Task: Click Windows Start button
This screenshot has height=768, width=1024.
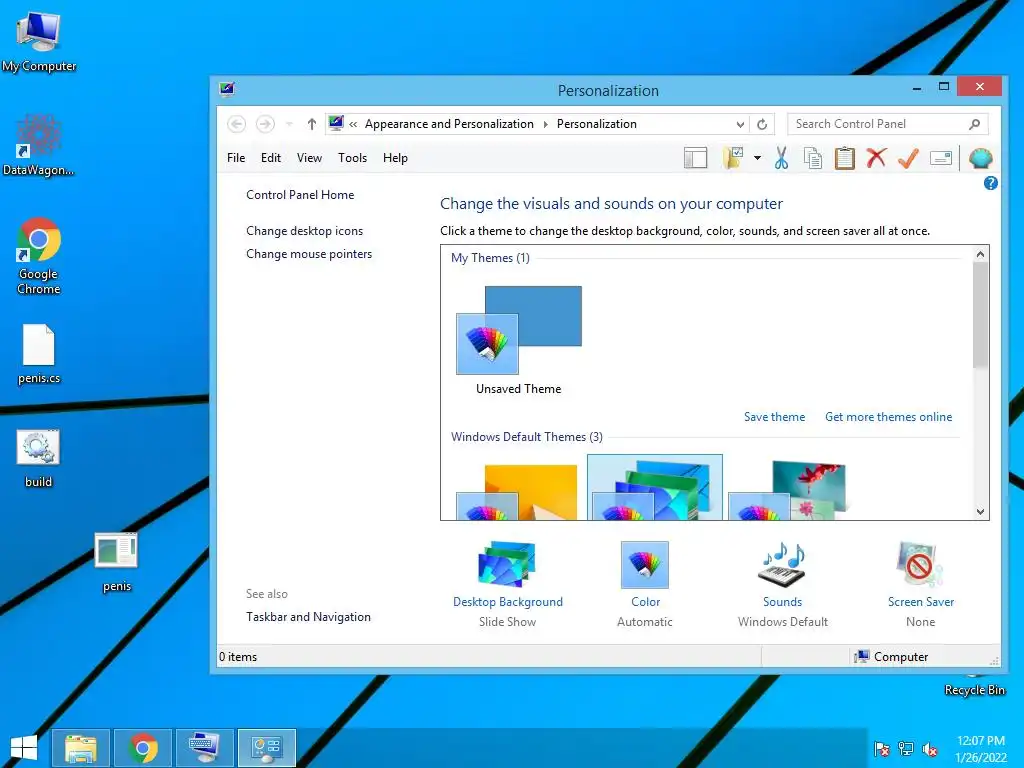Action: (24, 748)
